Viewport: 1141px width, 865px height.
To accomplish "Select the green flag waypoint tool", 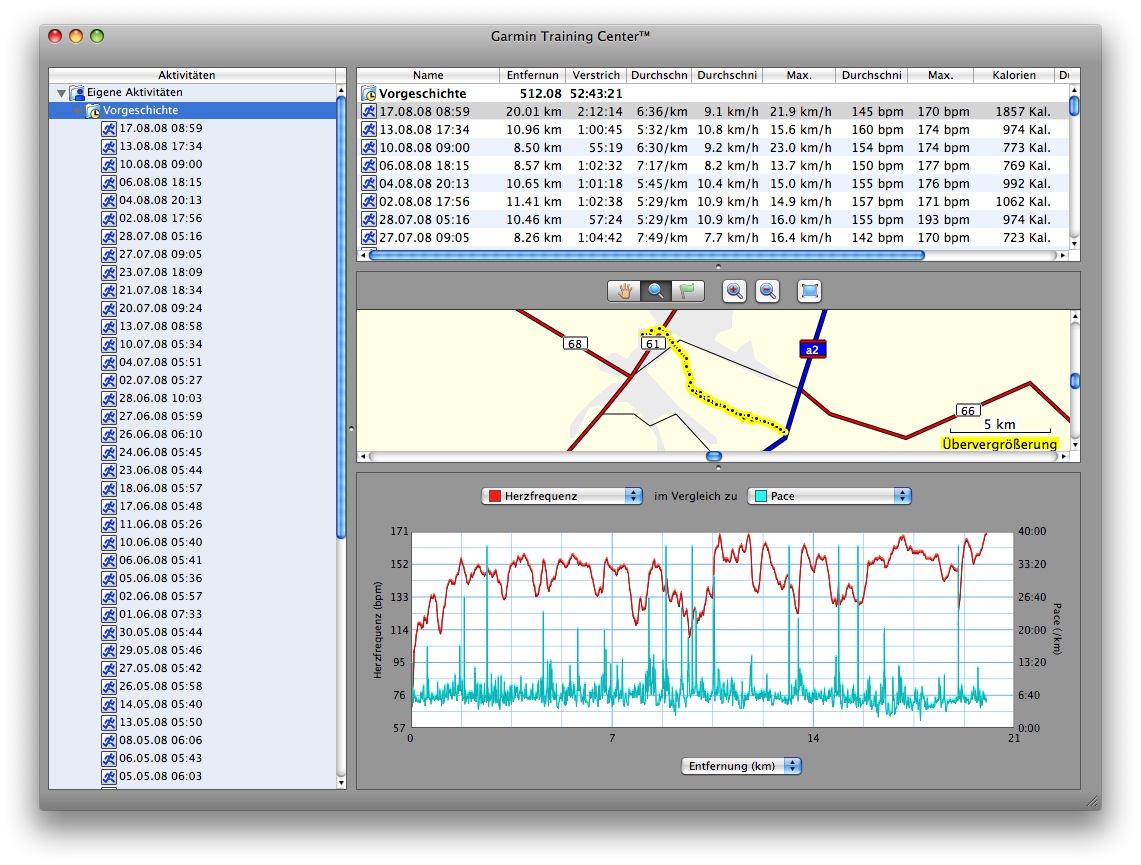I will point(688,291).
